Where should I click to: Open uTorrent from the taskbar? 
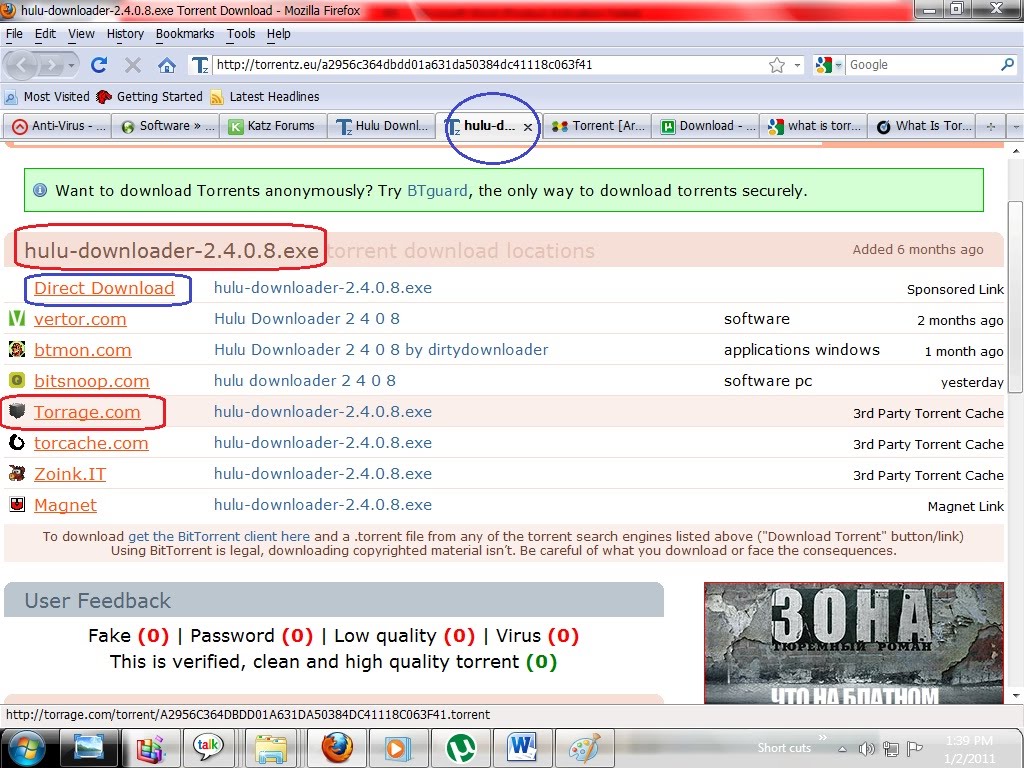[460, 748]
